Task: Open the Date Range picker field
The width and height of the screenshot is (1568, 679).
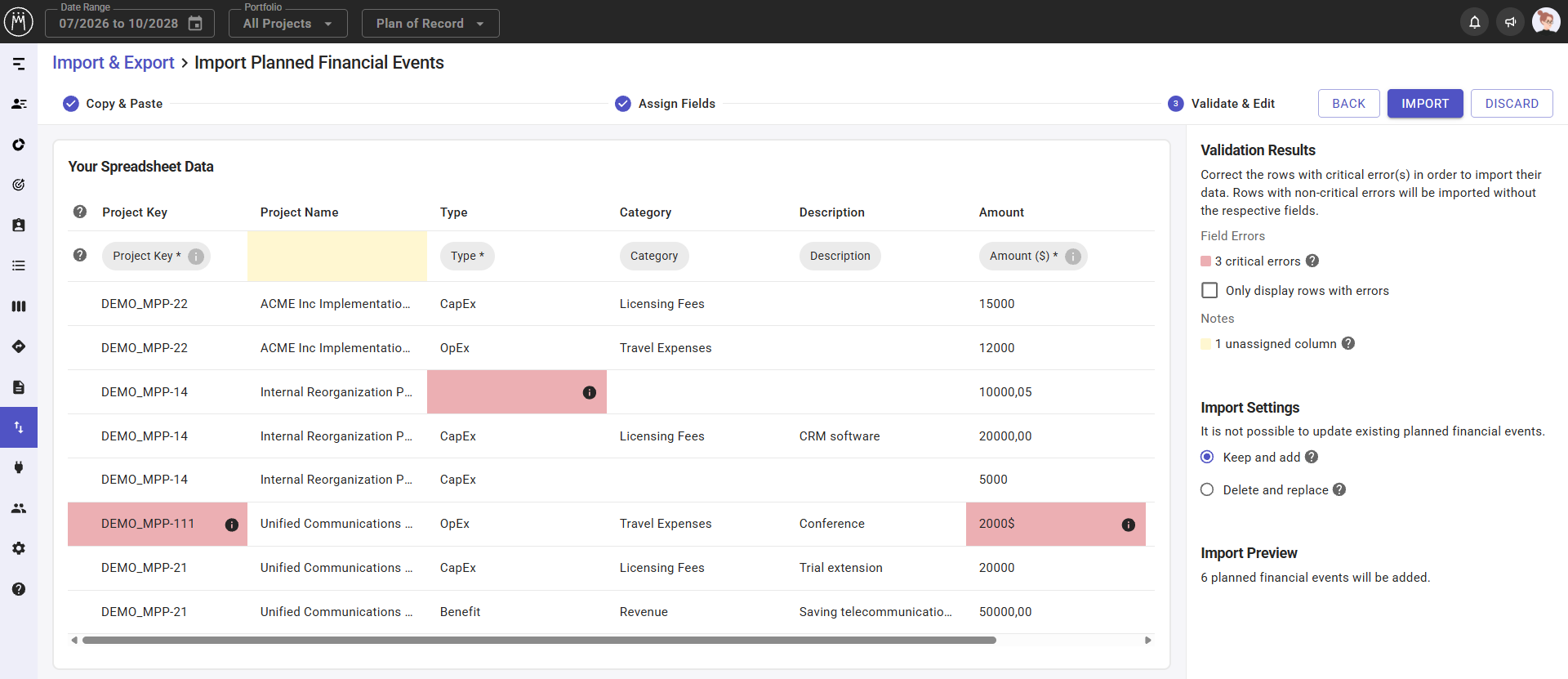Action: (130, 24)
